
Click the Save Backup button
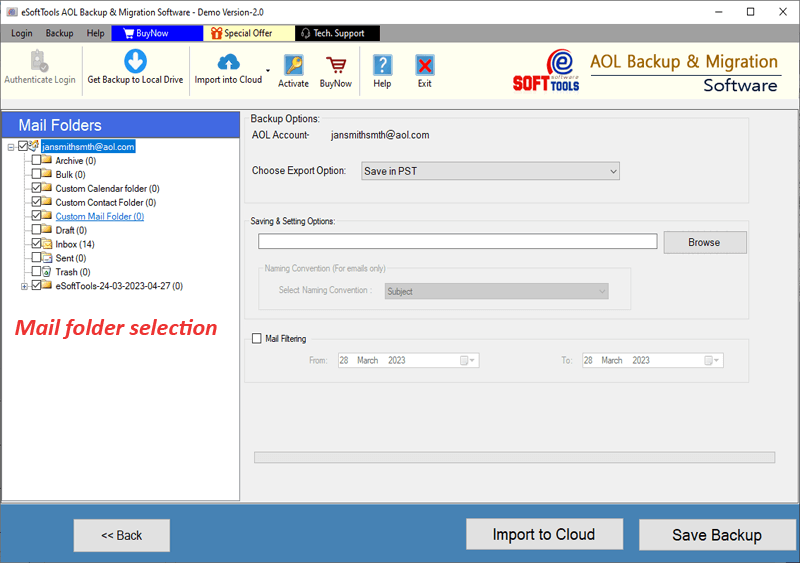(x=717, y=535)
